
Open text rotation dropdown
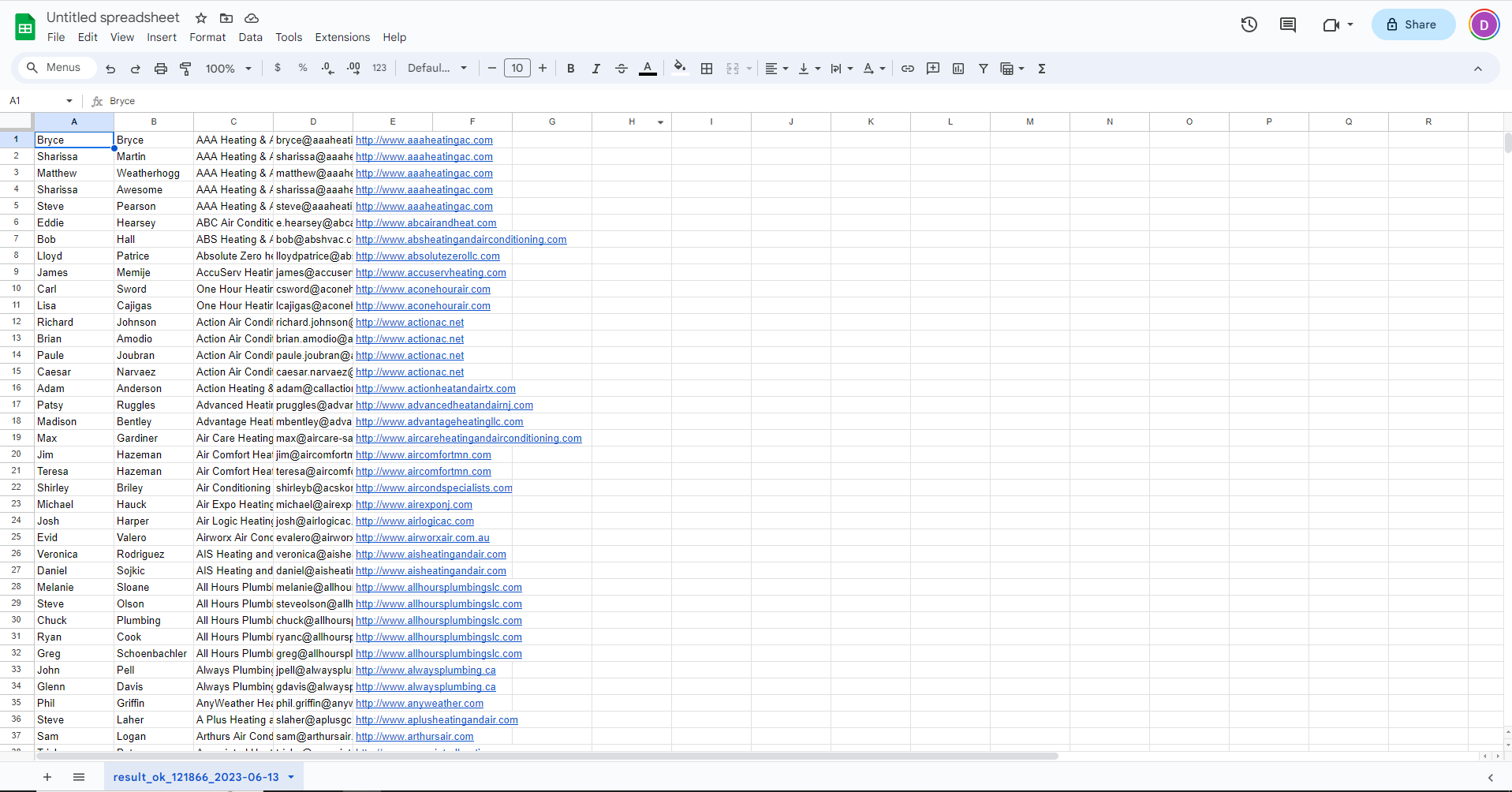874,69
